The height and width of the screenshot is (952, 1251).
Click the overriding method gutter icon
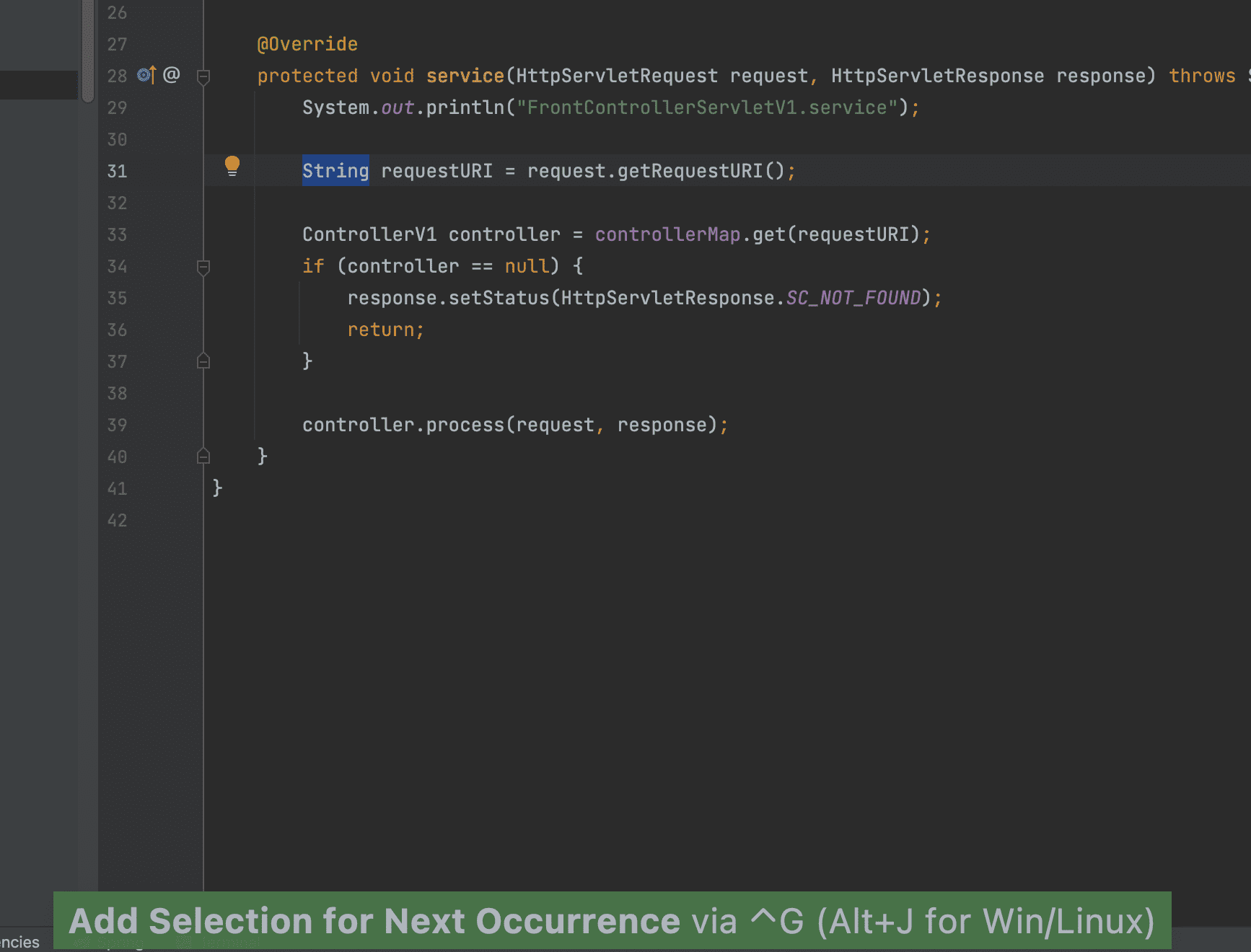[146, 75]
